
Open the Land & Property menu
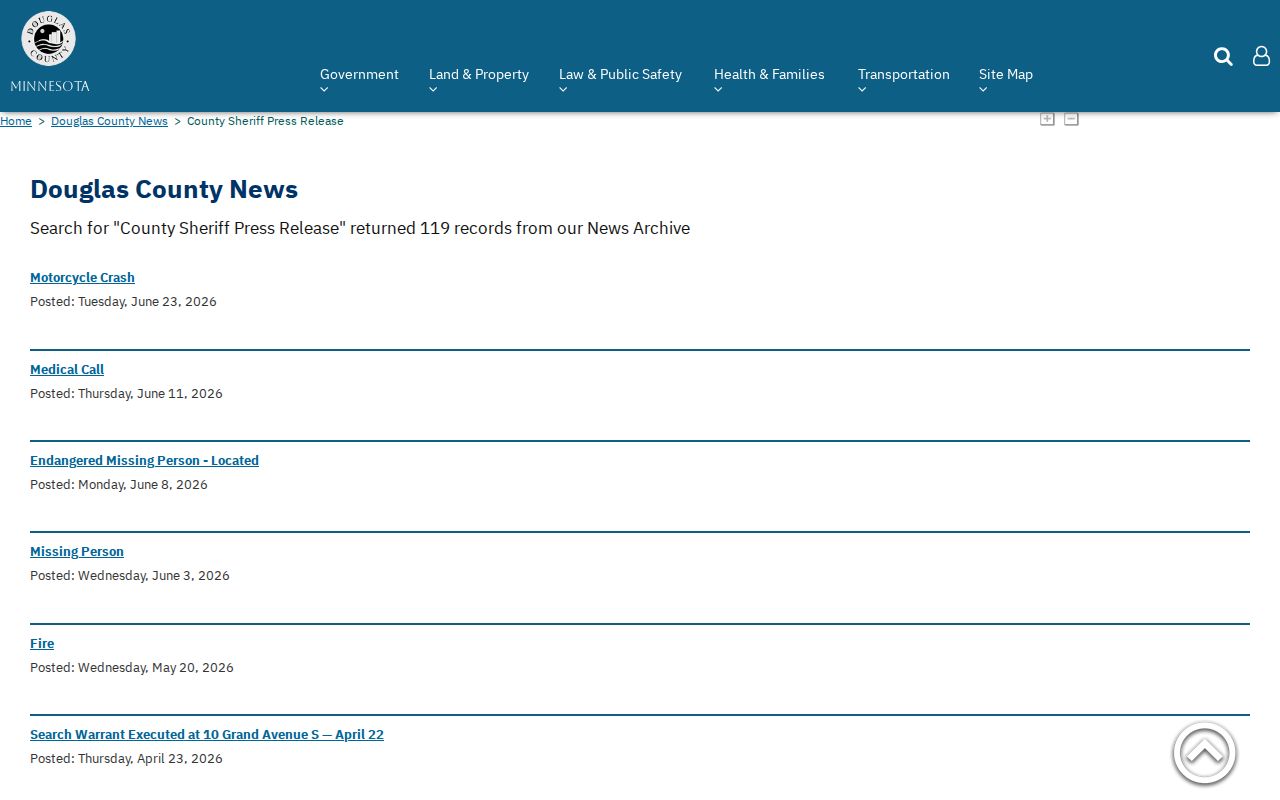click(x=479, y=74)
